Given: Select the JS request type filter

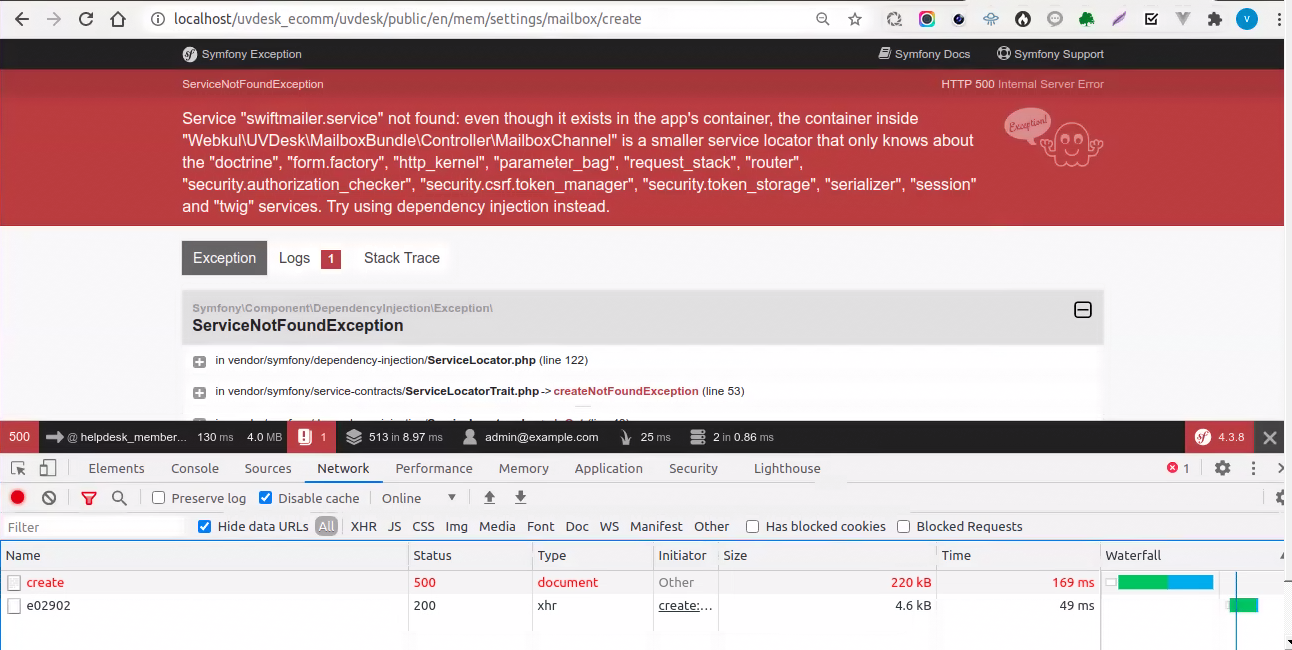Looking at the screenshot, I should [395, 527].
